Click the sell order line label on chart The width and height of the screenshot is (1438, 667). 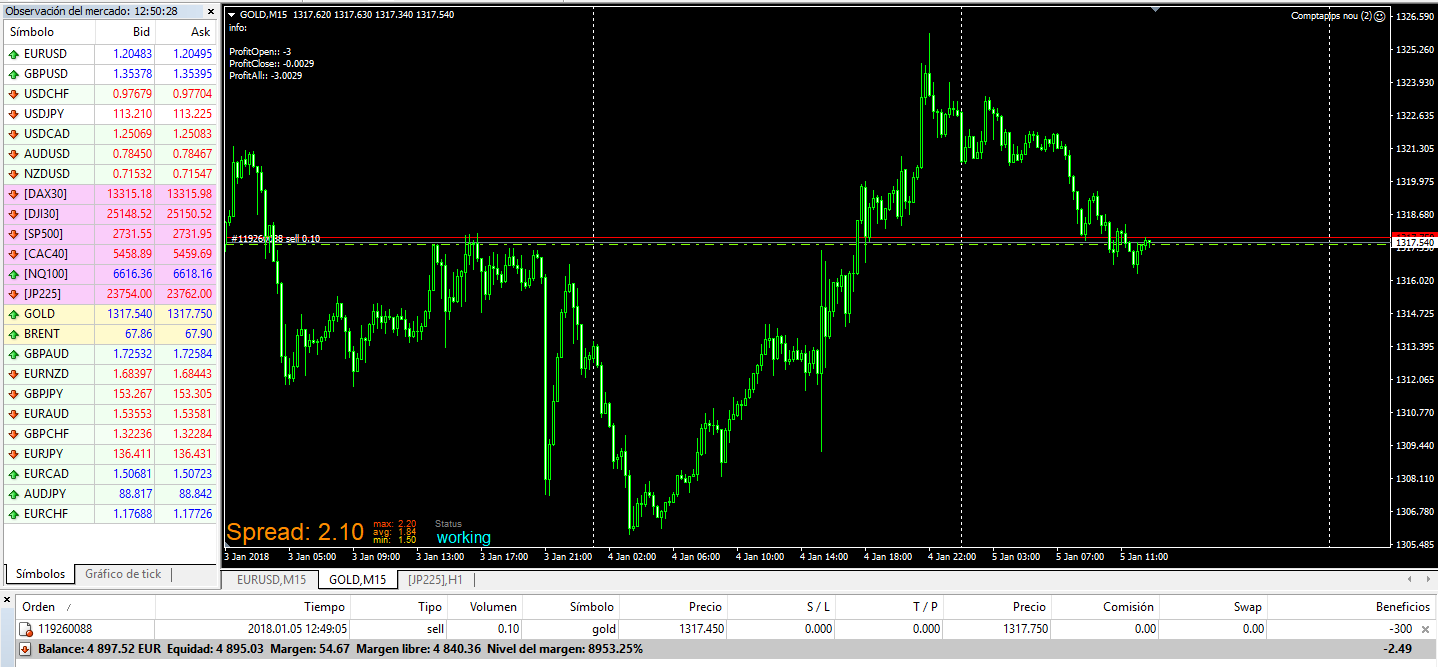(x=276, y=239)
